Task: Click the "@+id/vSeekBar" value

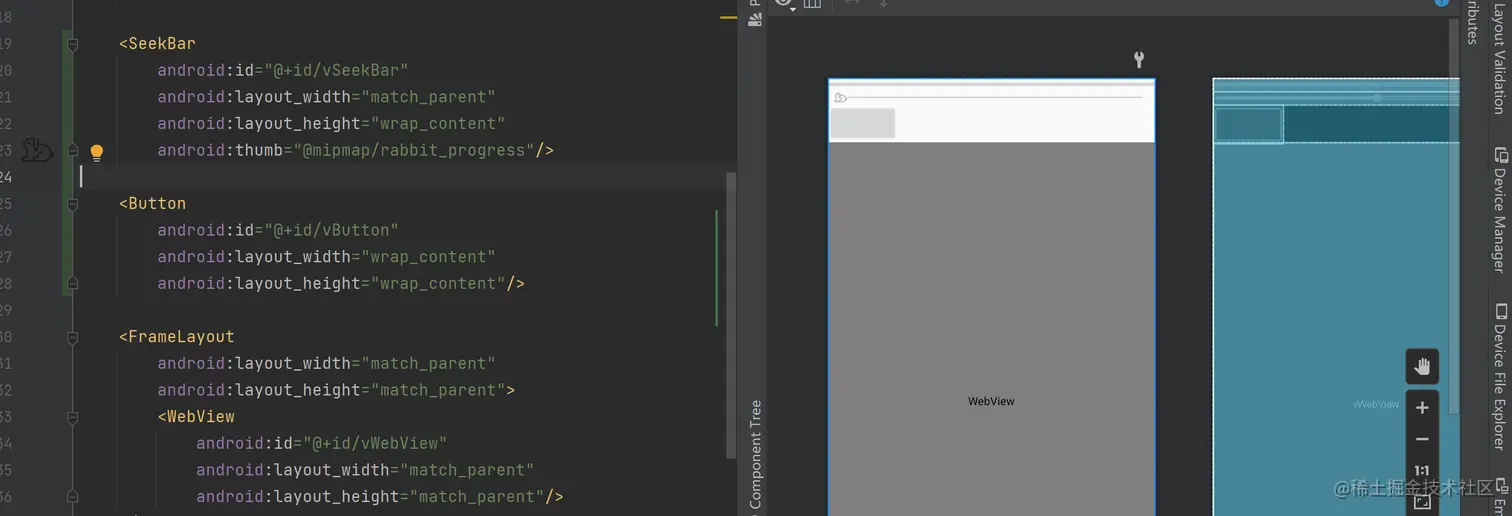Action: point(336,70)
